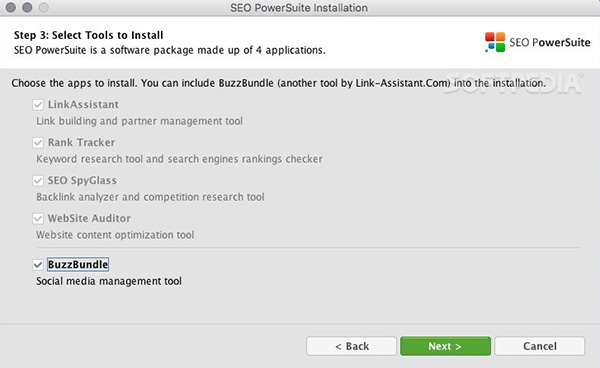The height and width of the screenshot is (368, 600).
Task: Click the 'SEO PowerSuite Installation' window title
Action: coord(299,8)
